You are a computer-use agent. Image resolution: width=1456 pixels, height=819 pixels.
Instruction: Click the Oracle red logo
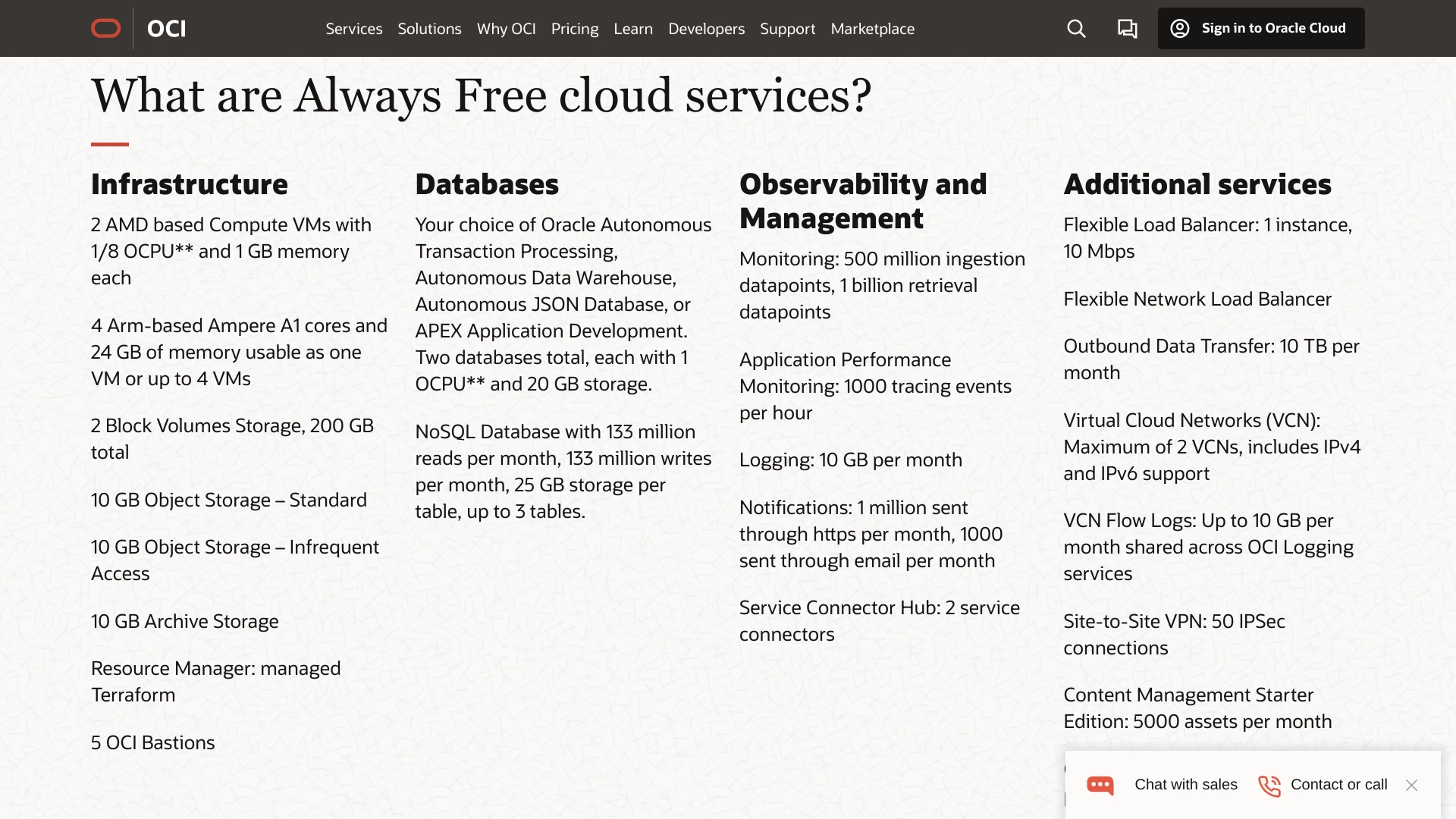pyautogui.click(x=106, y=28)
